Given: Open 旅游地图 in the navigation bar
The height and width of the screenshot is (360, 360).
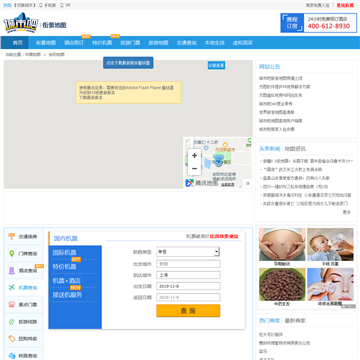Looking at the screenshot, I should click(x=158, y=43).
